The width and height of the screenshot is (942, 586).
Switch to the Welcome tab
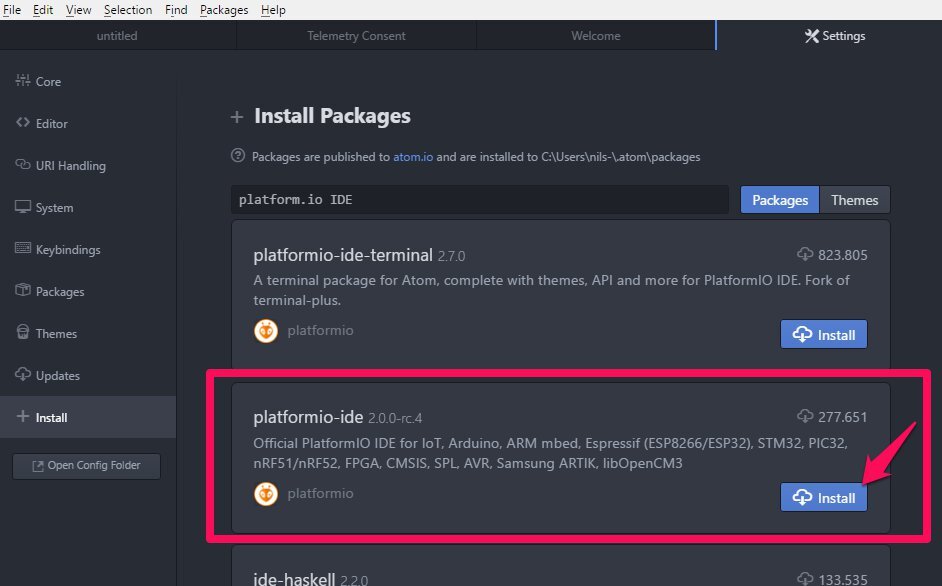(596, 35)
